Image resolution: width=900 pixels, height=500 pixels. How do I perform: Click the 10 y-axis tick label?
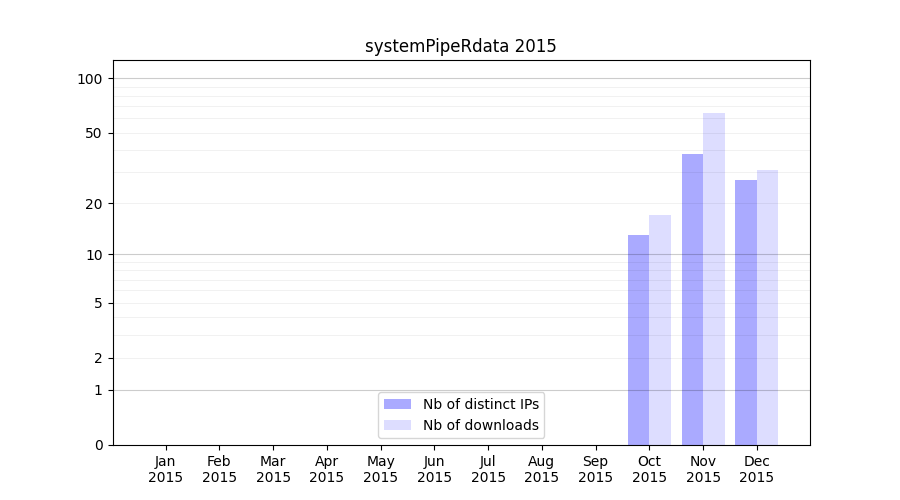click(x=94, y=254)
